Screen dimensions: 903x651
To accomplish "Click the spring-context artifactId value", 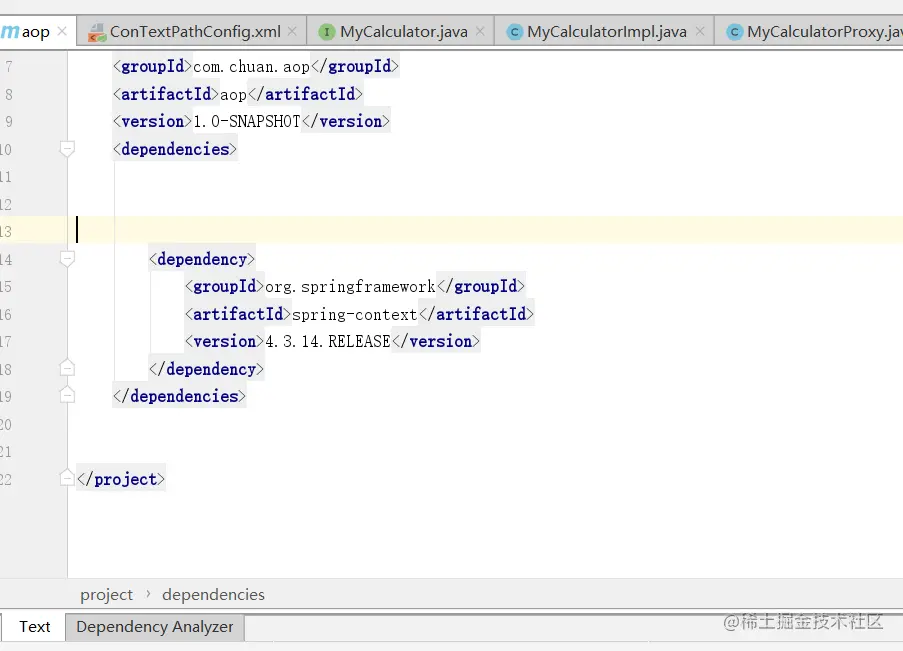I will (355, 315).
